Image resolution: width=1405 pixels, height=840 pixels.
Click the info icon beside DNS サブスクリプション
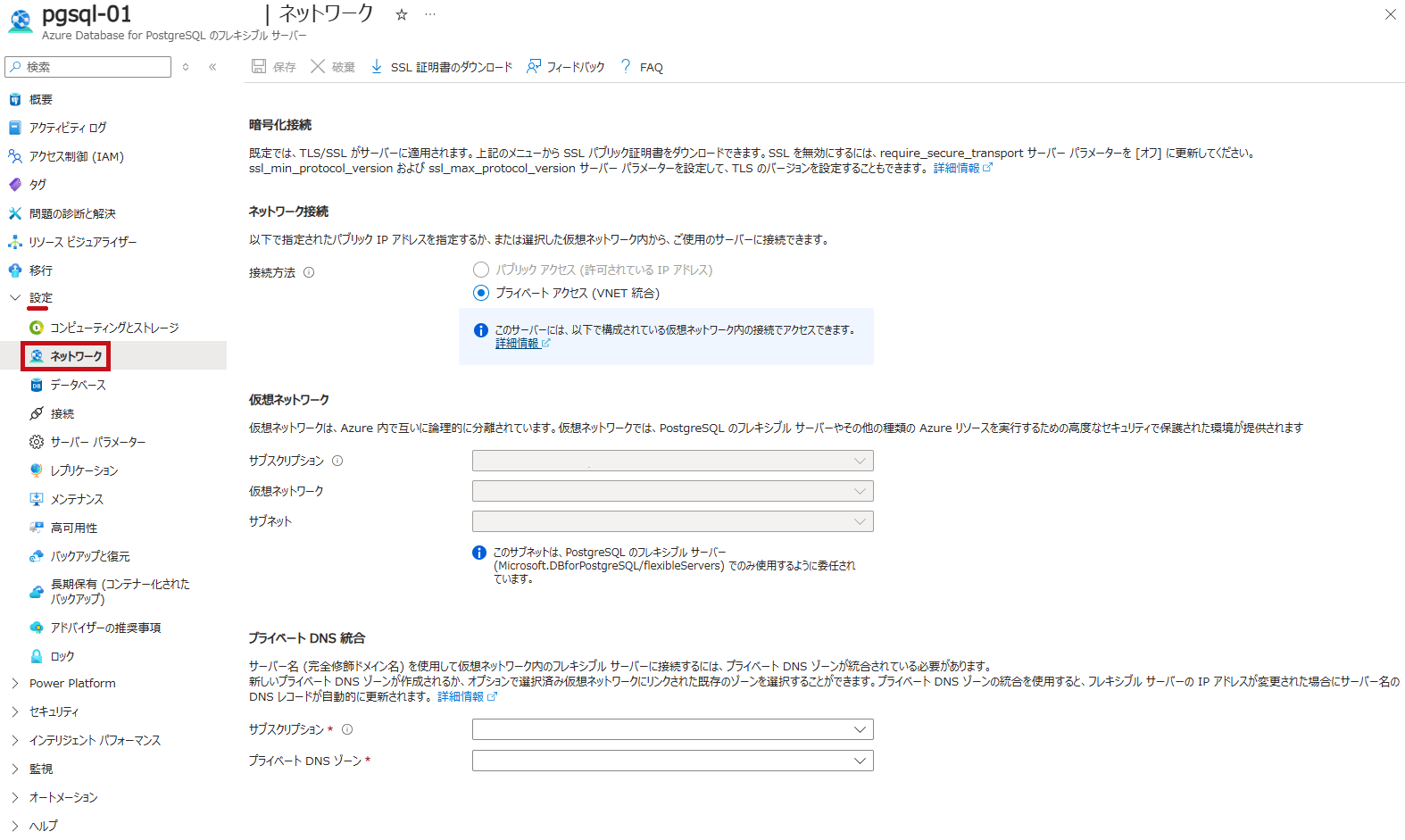point(347,729)
